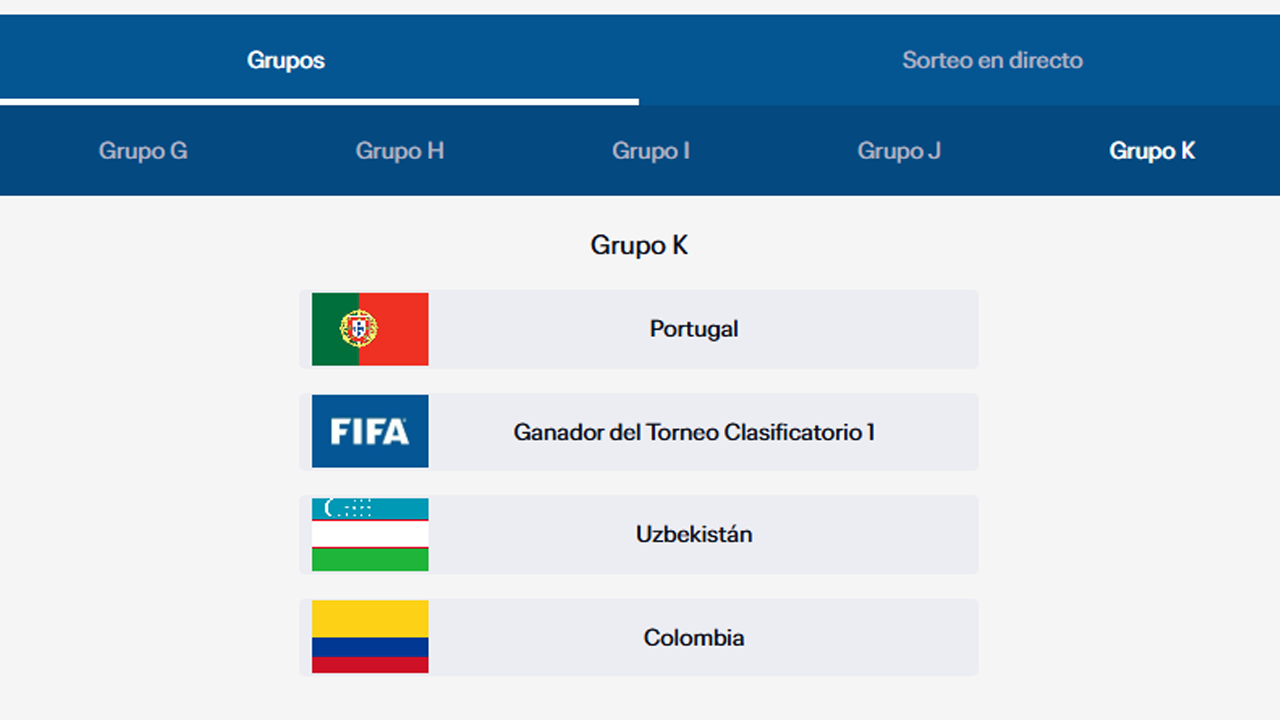Click the Colombia team row
Viewport: 1280px width, 720px height.
click(694, 637)
